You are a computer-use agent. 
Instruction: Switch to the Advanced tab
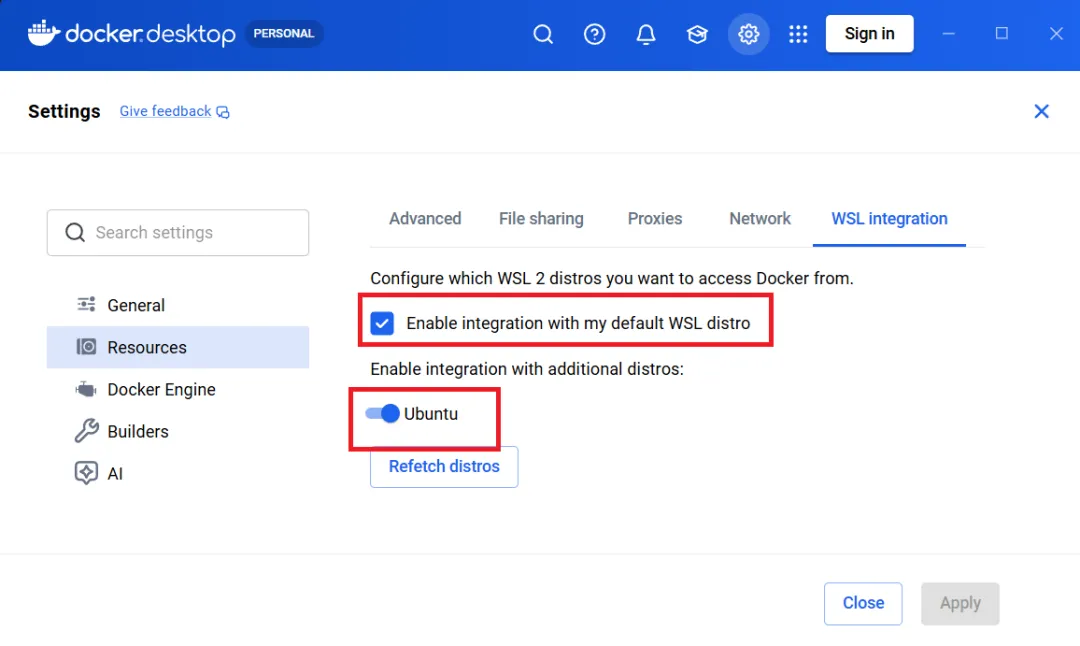pyautogui.click(x=425, y=218)
